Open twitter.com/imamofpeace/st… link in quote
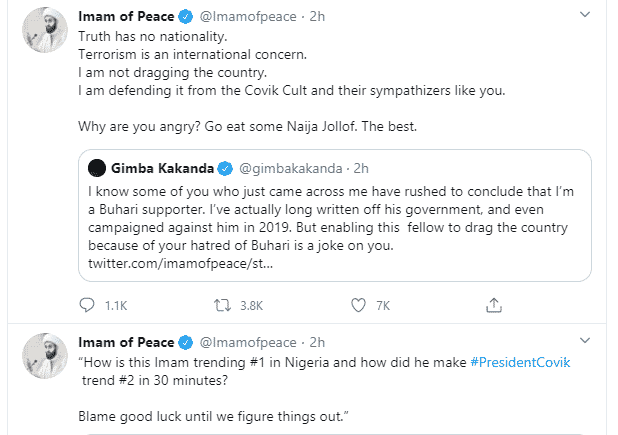The image size is (618, 435). click(180, 263)
